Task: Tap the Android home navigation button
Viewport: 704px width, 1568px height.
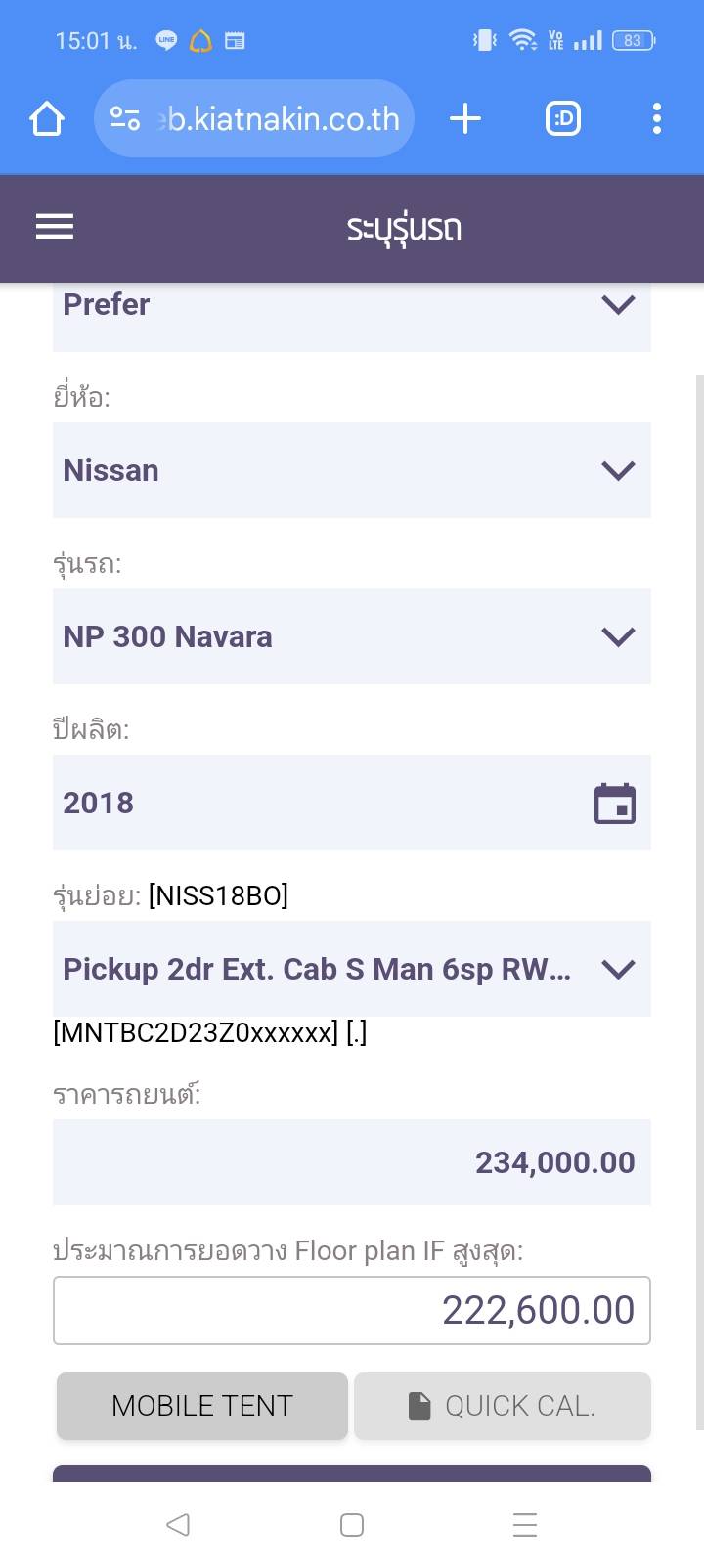Action: (x=352, y=1524)
